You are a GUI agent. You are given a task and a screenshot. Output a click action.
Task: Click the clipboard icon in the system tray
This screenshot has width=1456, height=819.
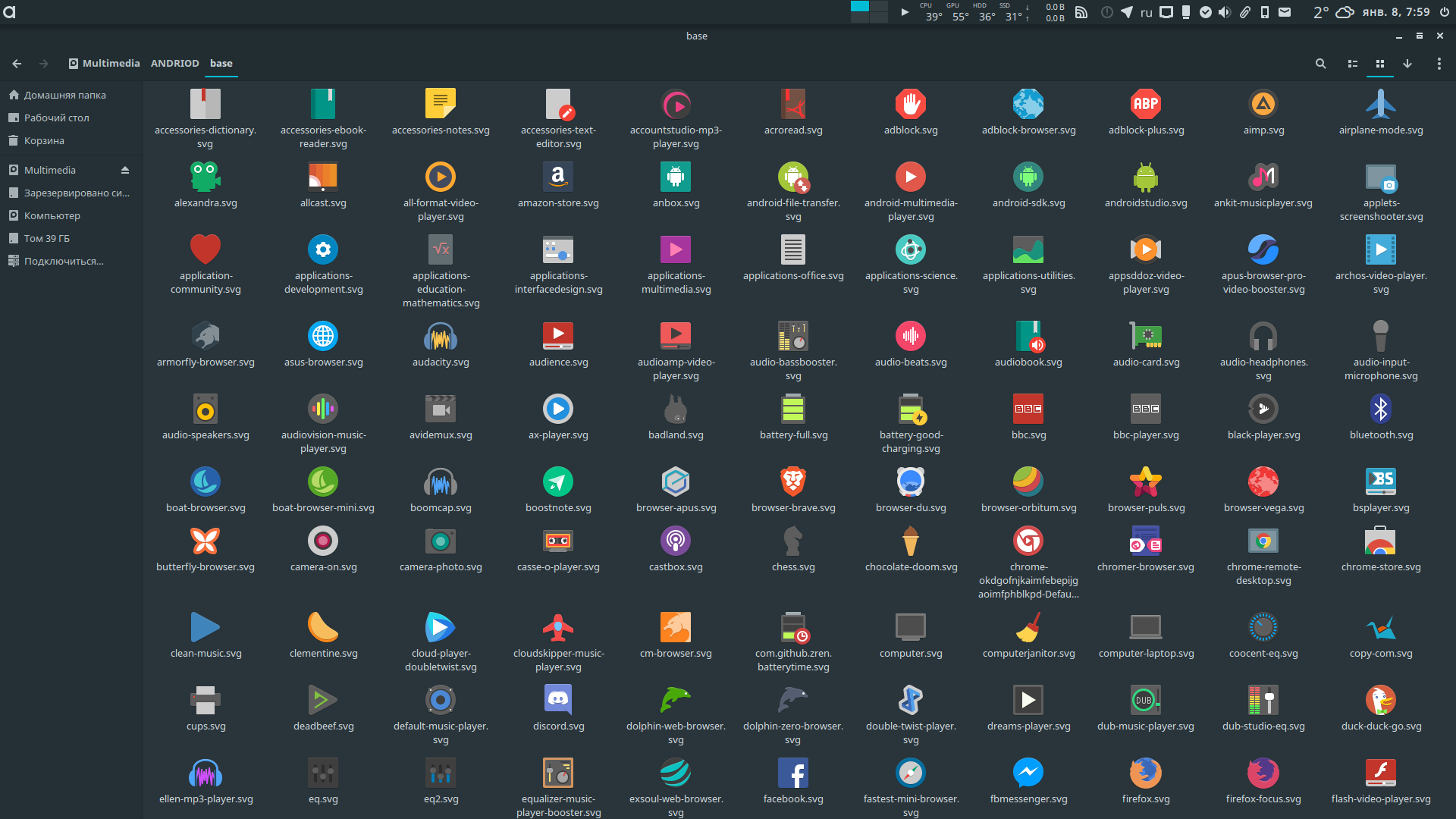(1244, 12)
